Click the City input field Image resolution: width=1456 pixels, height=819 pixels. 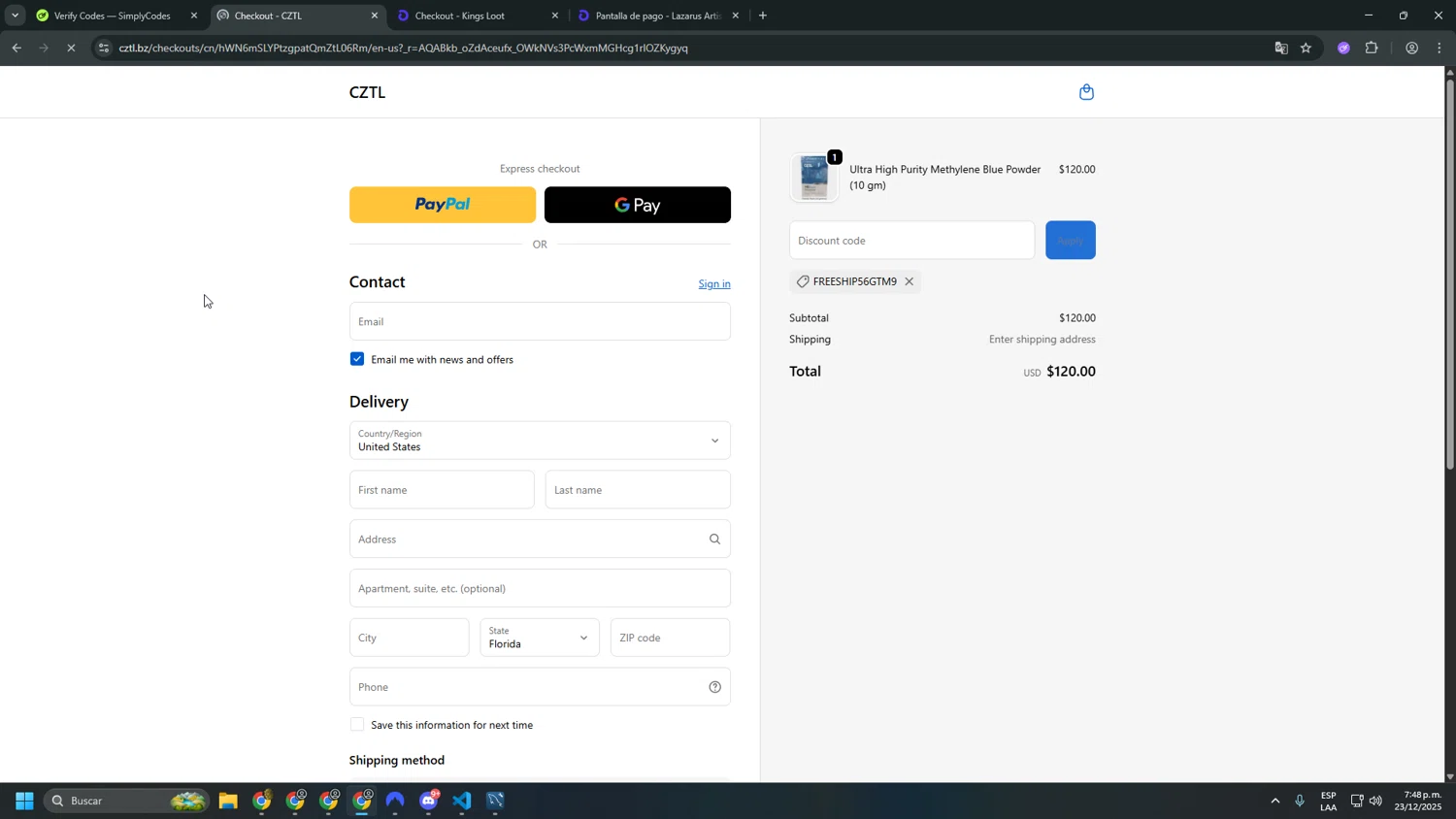[409, 638]
